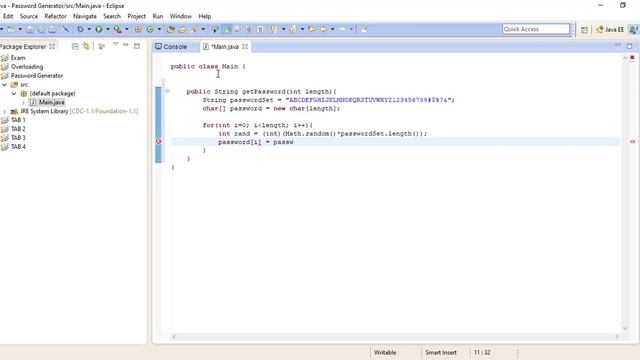
Task: Run the program with the green Run button
Action: point(99,29)
